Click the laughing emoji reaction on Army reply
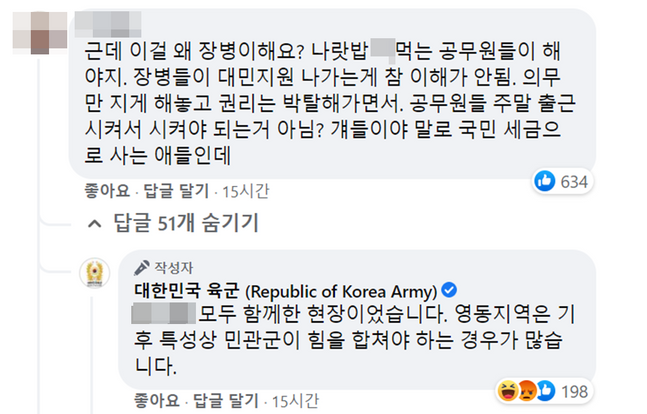Viewport: 647px width, 414px height. tap(504, 390)
